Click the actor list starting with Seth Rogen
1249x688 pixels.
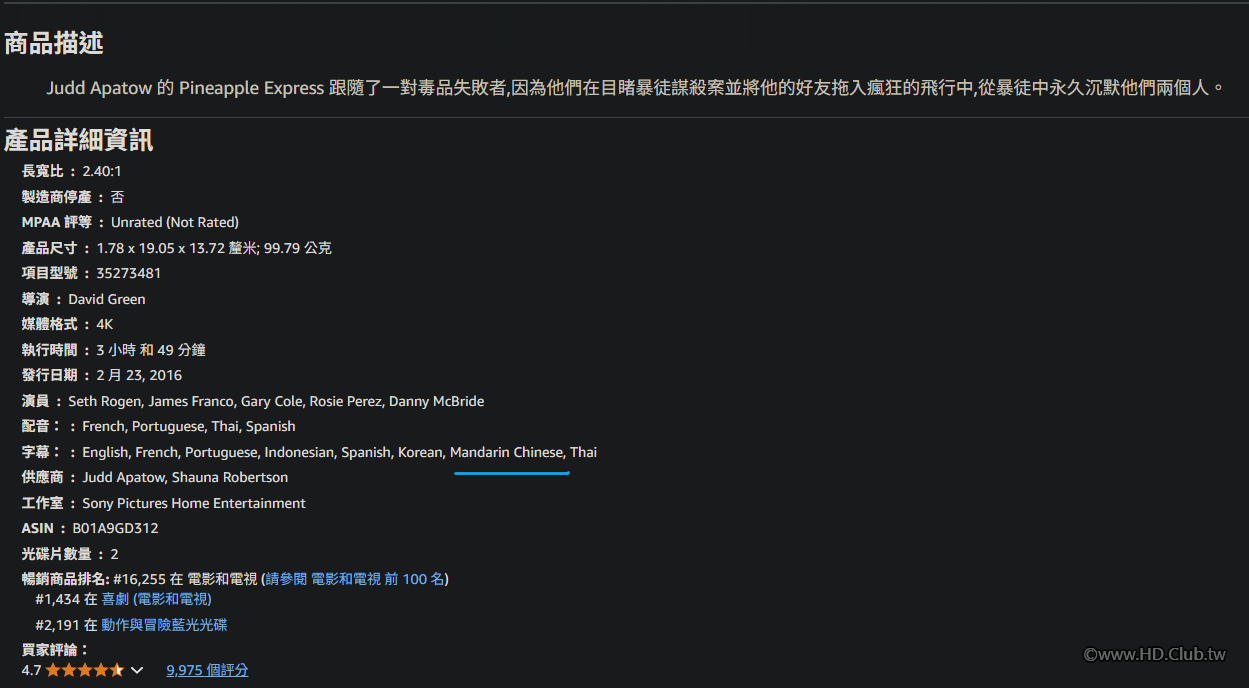tap(276, 401)
